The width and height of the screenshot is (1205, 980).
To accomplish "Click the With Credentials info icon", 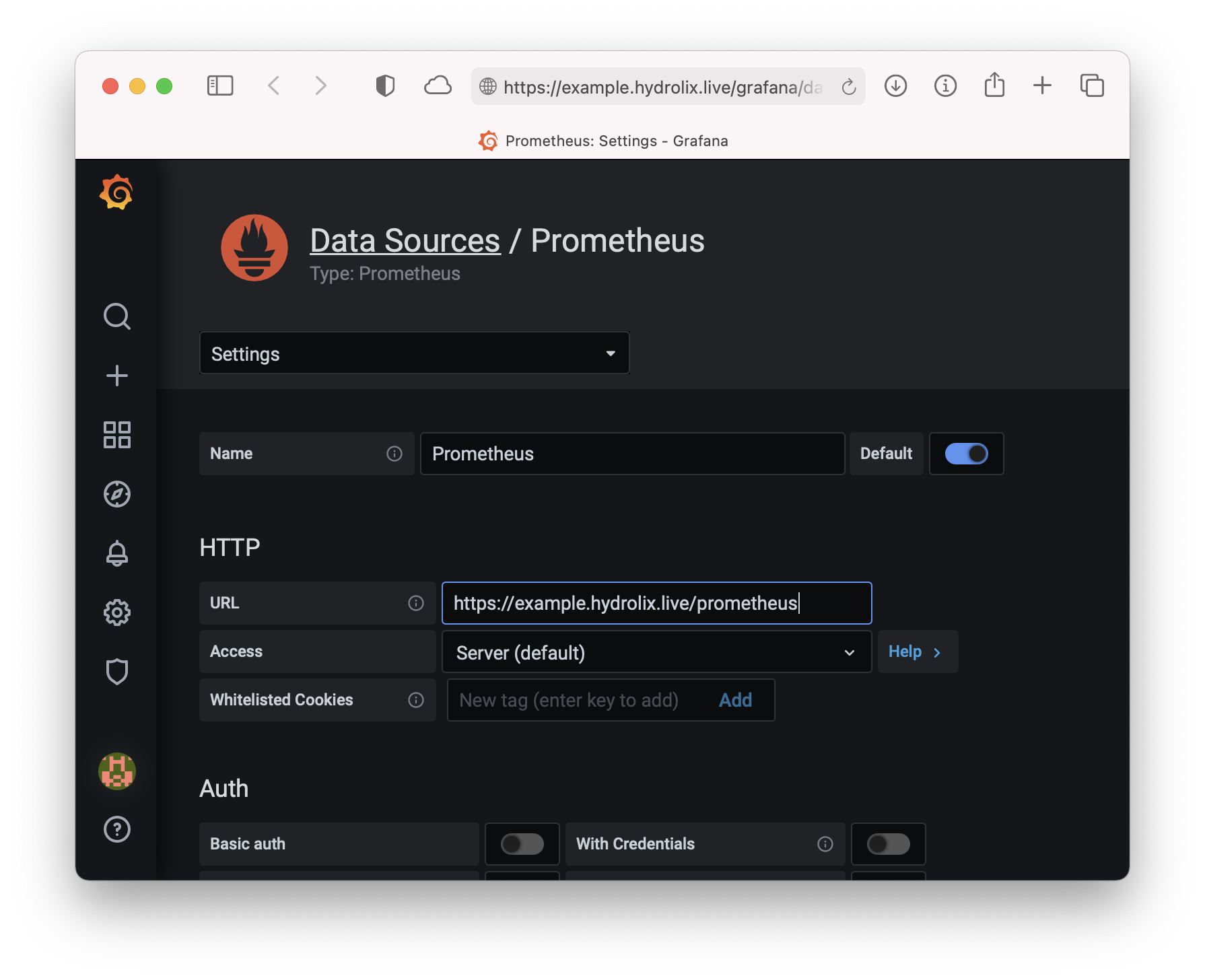I will pyautogui.click(x=825, y=844).
